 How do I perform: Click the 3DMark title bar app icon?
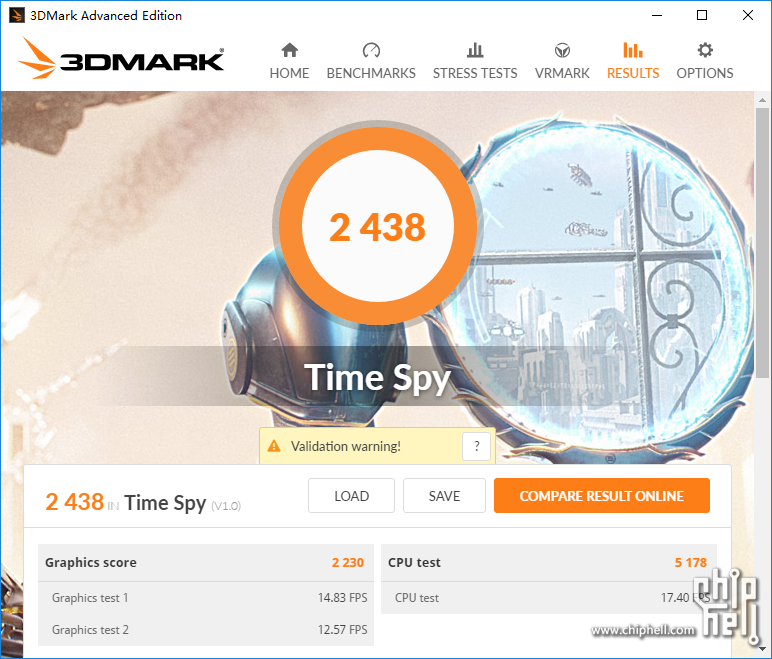16,15
